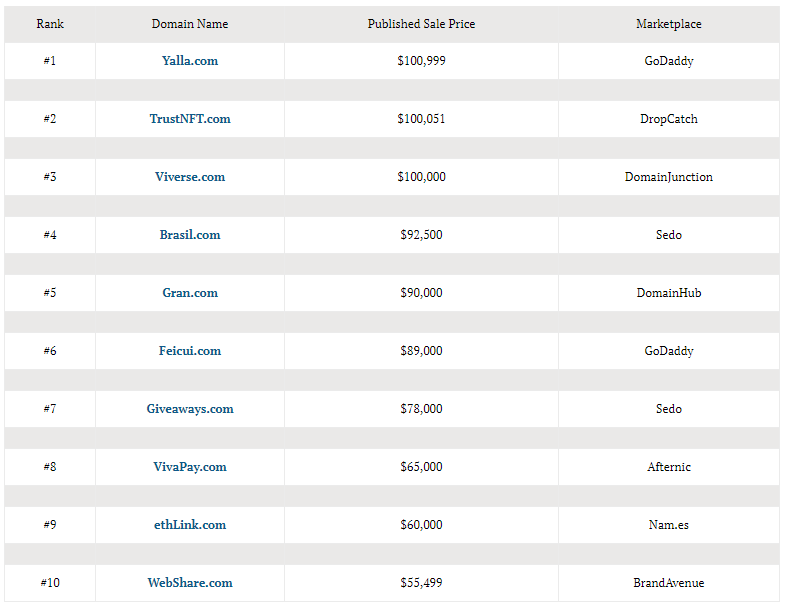Viewport: 786px width, 609px height.
Task: Visit the WebShare.com link
Action: [189, 582]
